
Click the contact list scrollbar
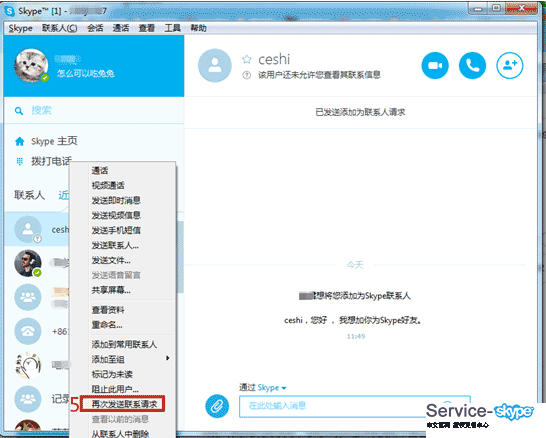tap(180, 258)
